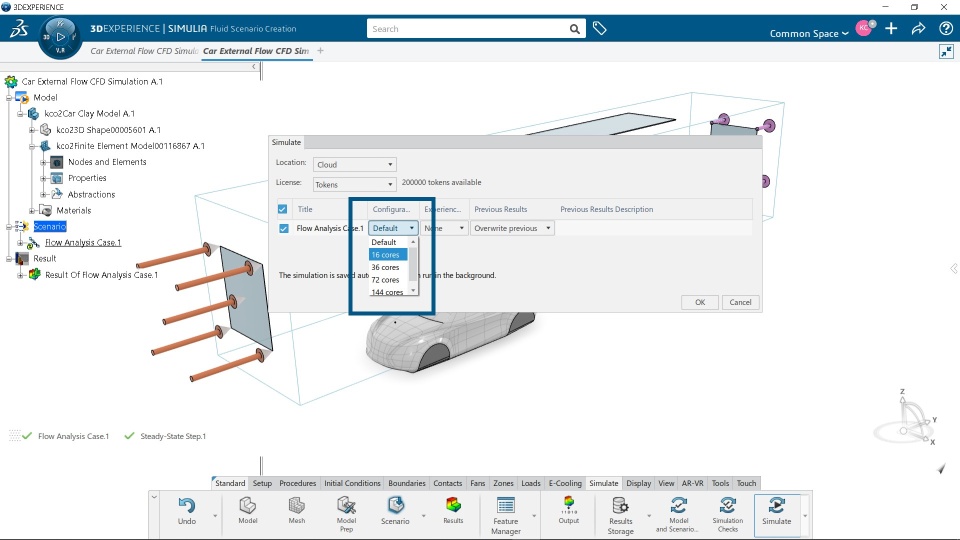Select Result Of Flow Analysis Case.1
The image size is (960, 540).
click(101, 275)
